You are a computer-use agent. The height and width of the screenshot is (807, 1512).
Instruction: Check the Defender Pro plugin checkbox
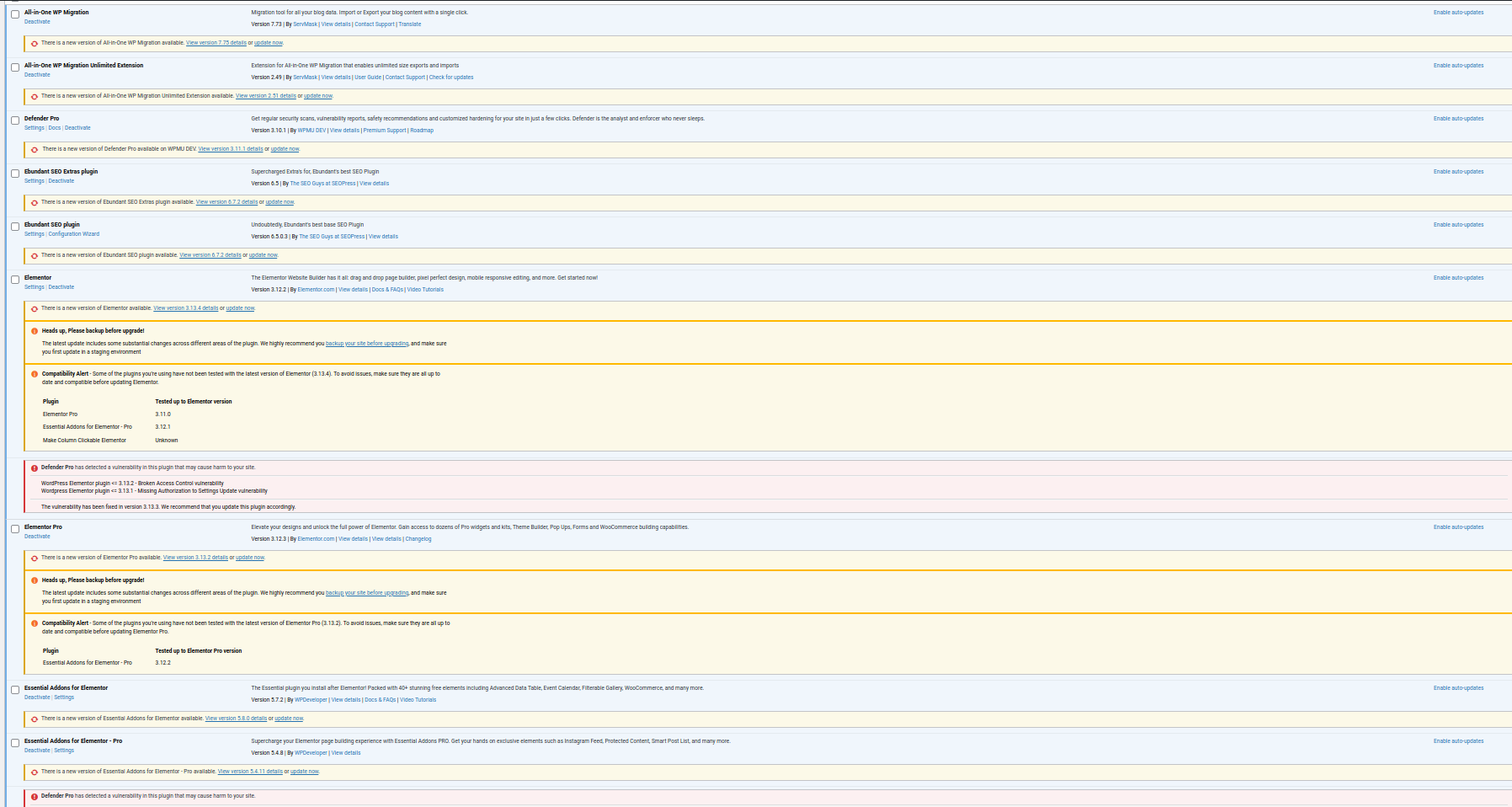(x=15, y=120)
